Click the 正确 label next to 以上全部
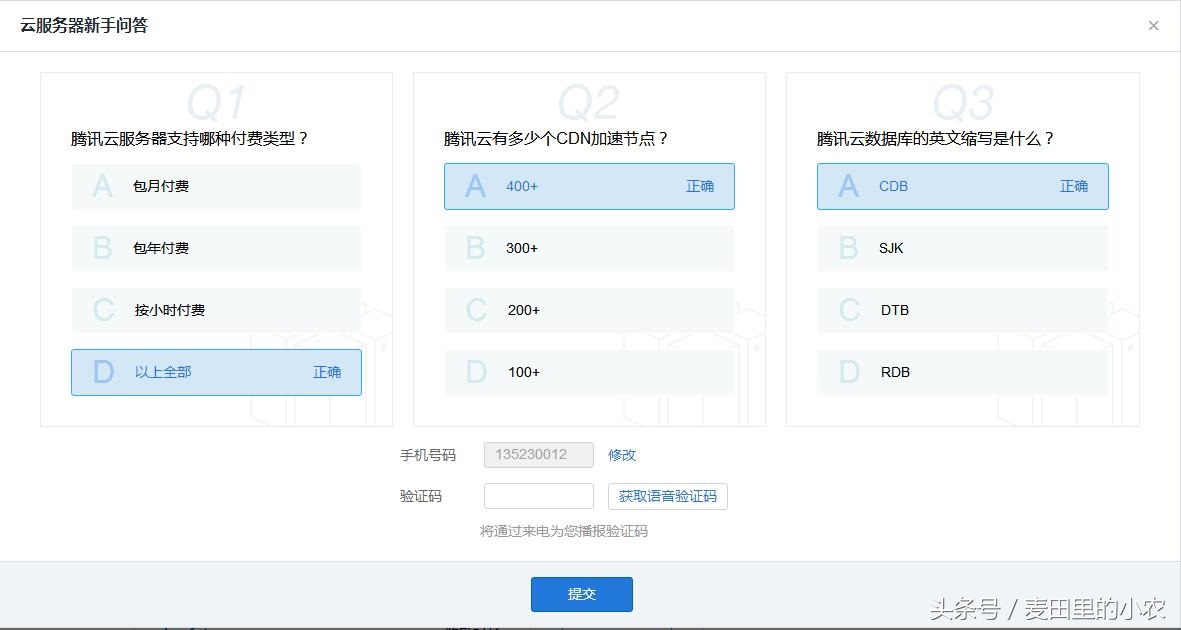 328,372
